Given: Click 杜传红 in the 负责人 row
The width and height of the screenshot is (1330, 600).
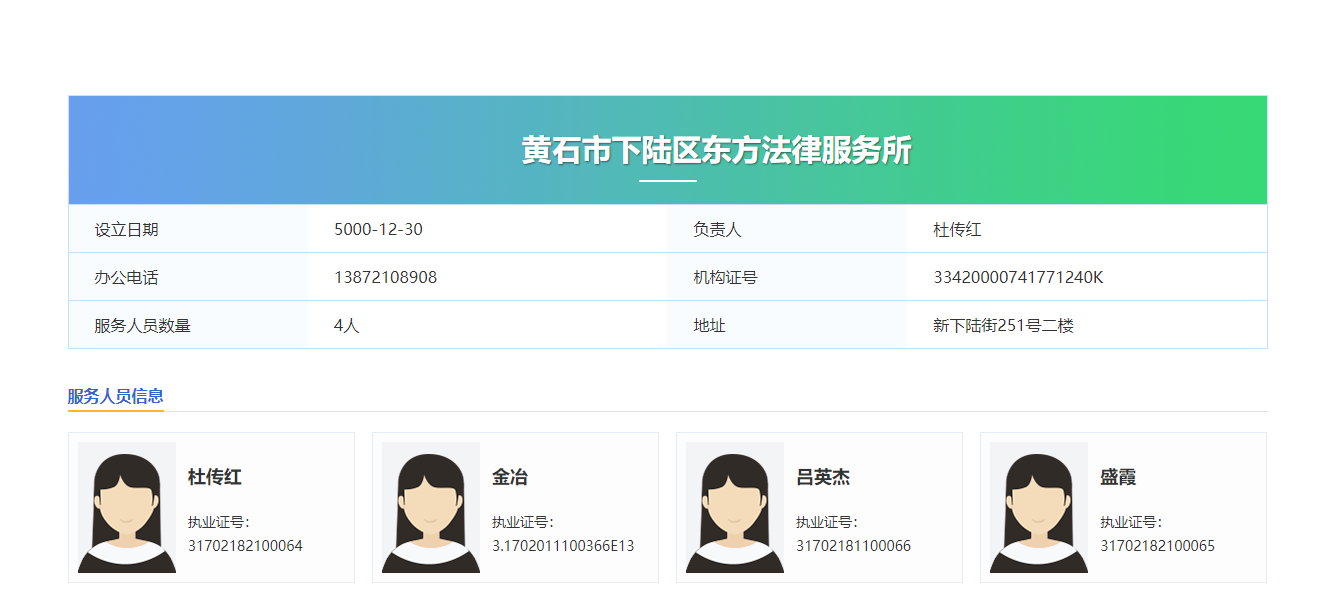Looking at the screenshot, I should pos(957,229).
